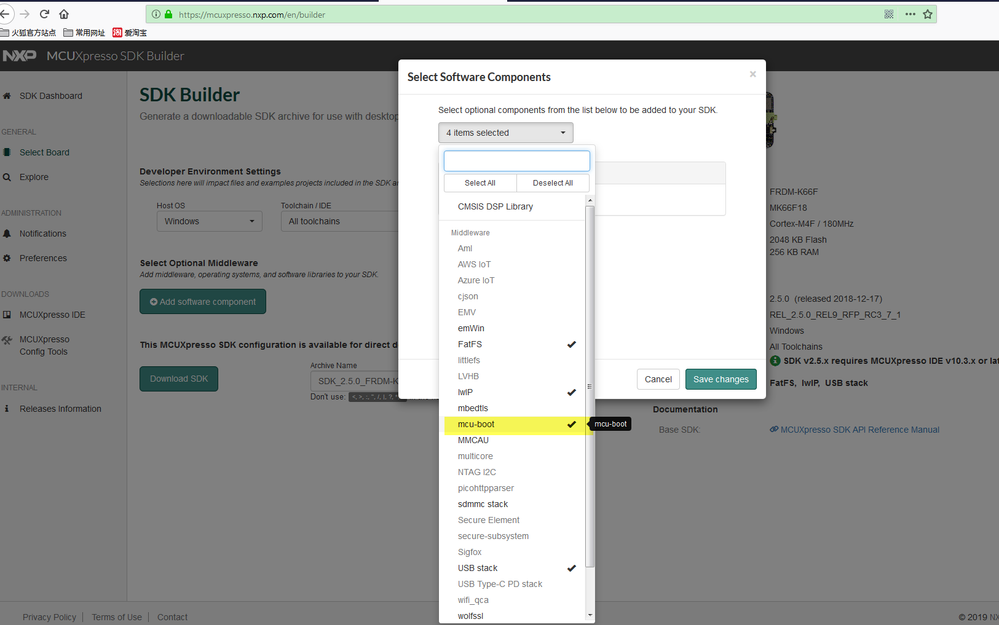Open Notifications in the sidebar
Image resolution: width=999 pixels, height=625 pixels.
43,234
